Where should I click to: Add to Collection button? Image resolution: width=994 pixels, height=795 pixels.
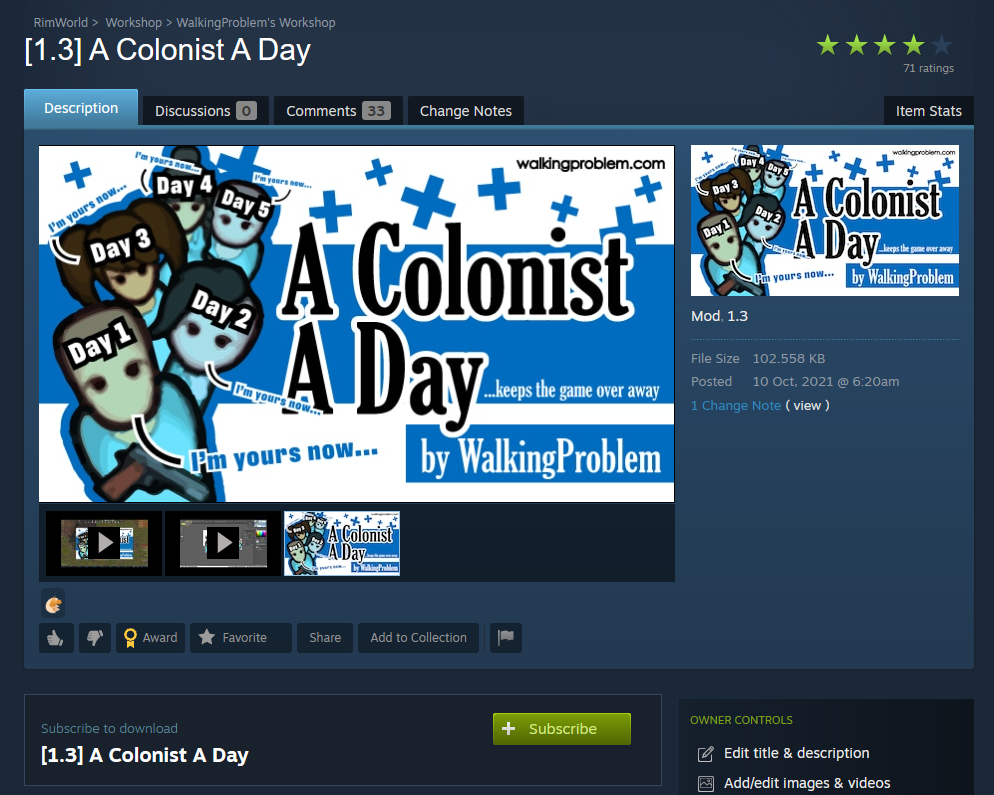tap(418, 638)
